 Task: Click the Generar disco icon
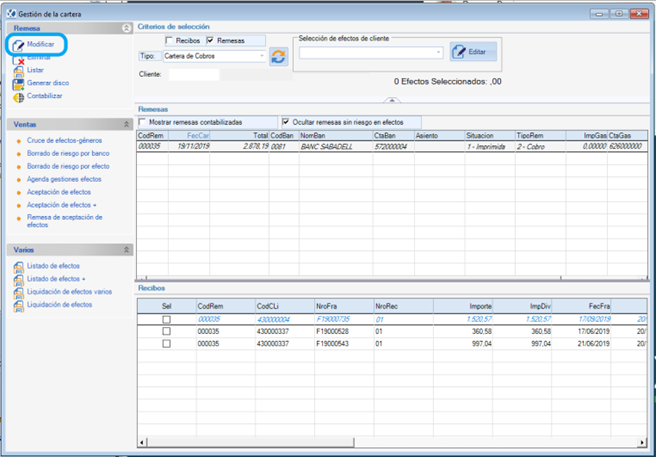18,85
